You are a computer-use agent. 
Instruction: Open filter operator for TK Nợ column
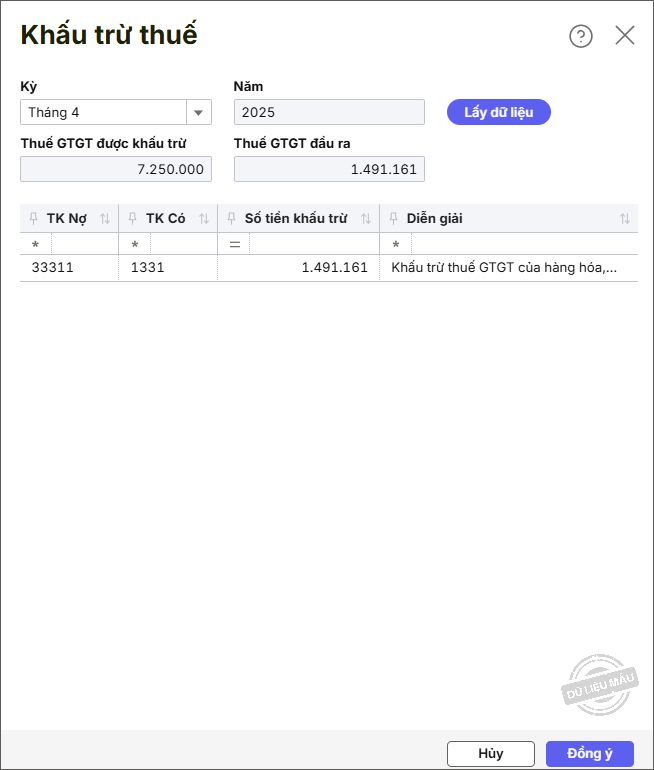point(36,245)
